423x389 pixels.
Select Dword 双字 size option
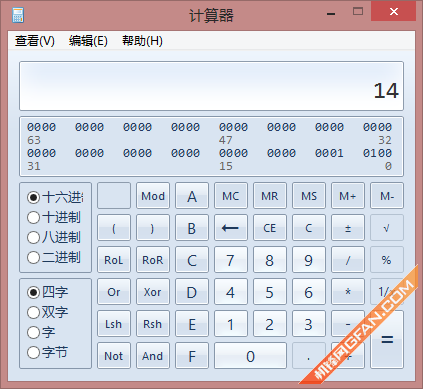(x=48, y=312)
